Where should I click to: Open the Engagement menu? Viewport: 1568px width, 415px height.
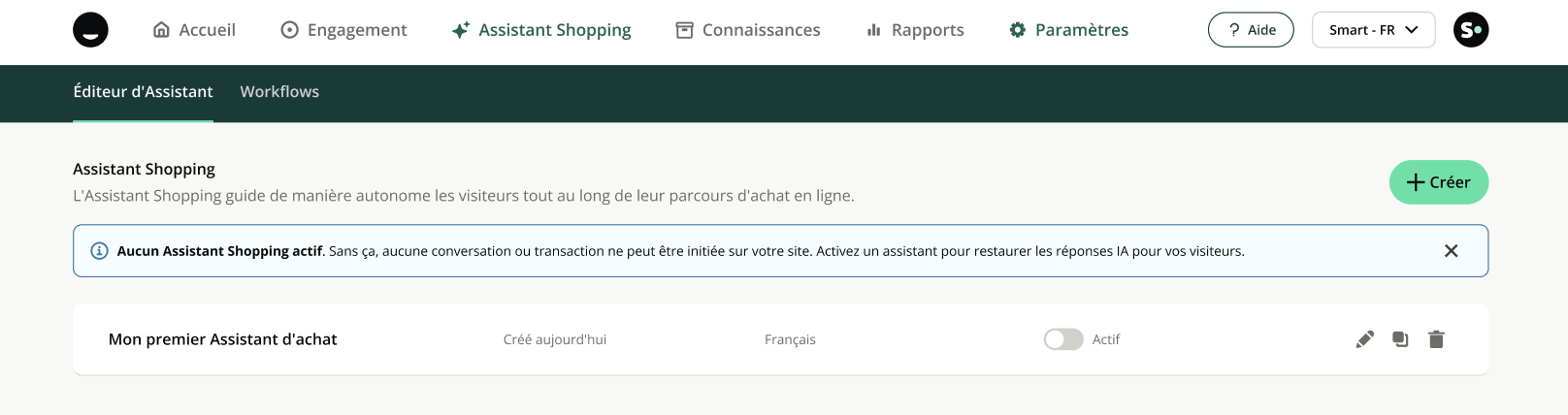click(x=343, y=30)
